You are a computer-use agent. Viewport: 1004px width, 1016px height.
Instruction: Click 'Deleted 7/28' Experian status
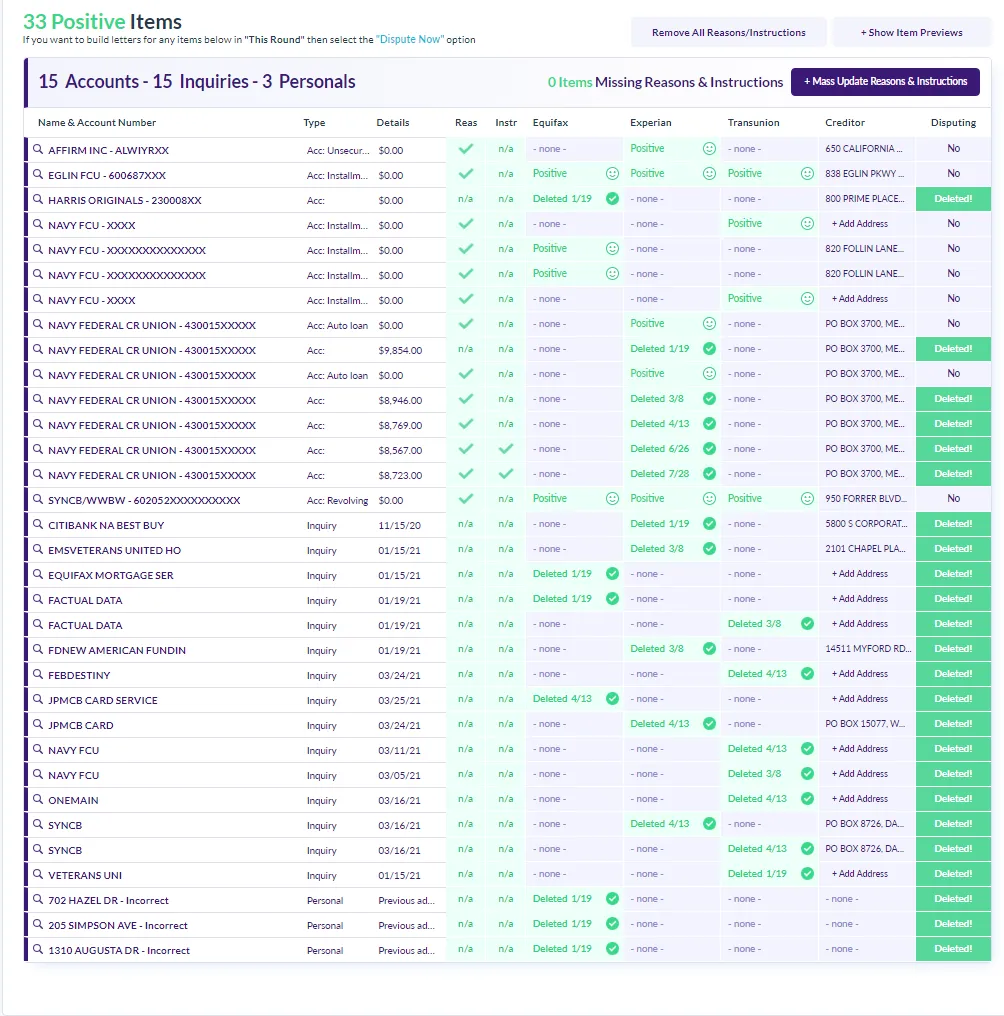click(660, 474)
